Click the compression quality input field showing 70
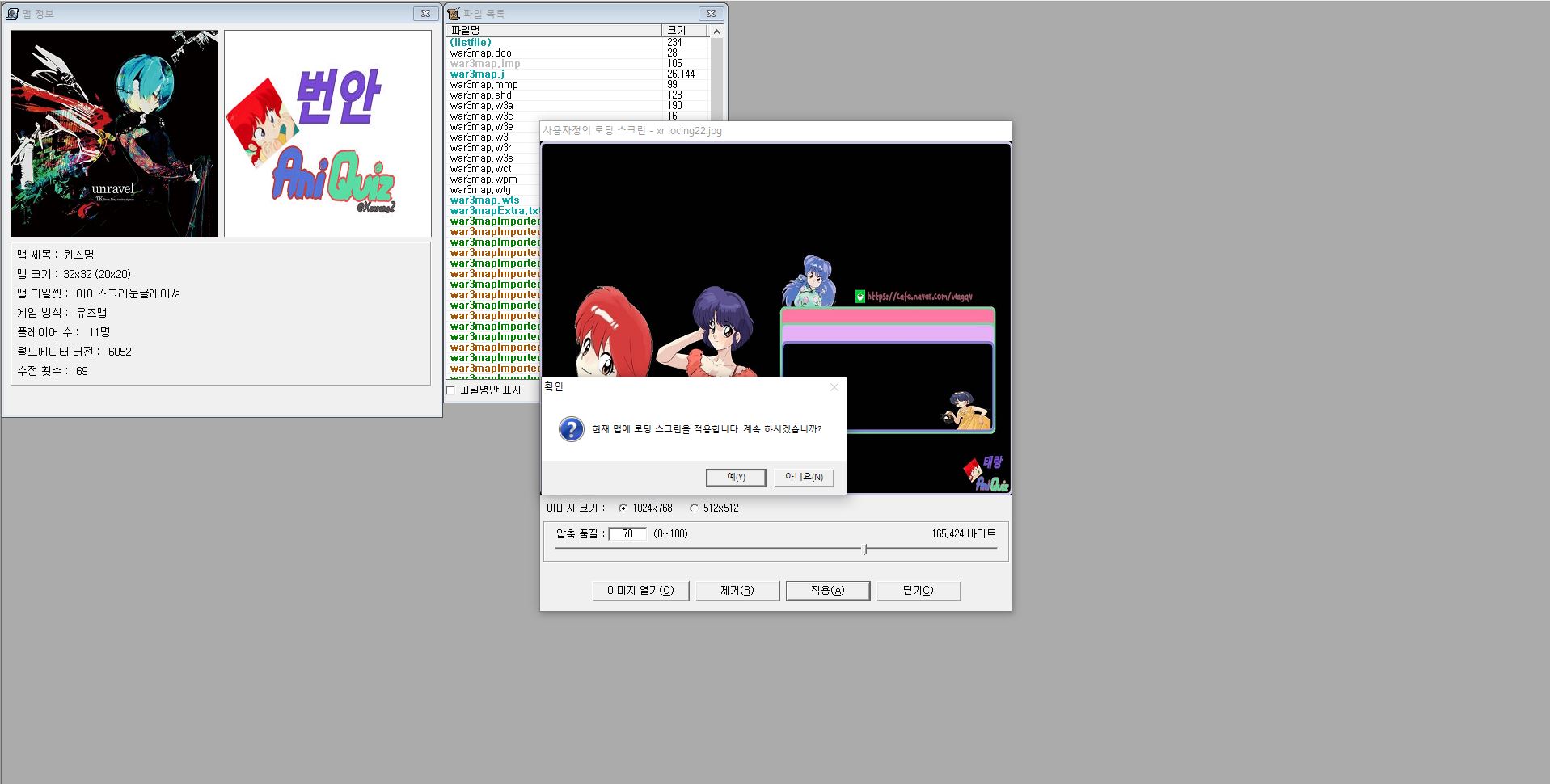 (x=627, y=534)
